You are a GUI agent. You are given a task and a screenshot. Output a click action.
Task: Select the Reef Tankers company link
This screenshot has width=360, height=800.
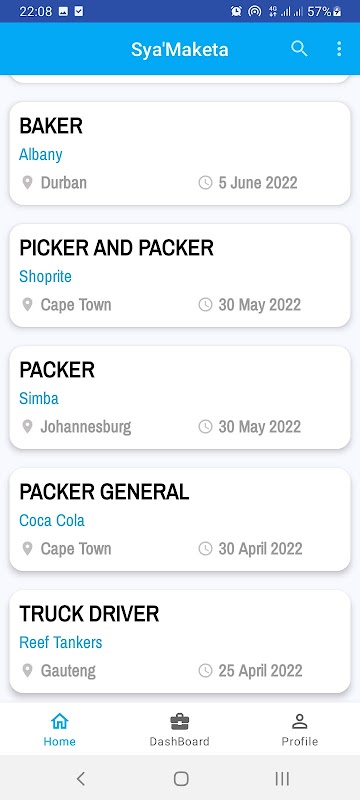click(x=61, y=642)
